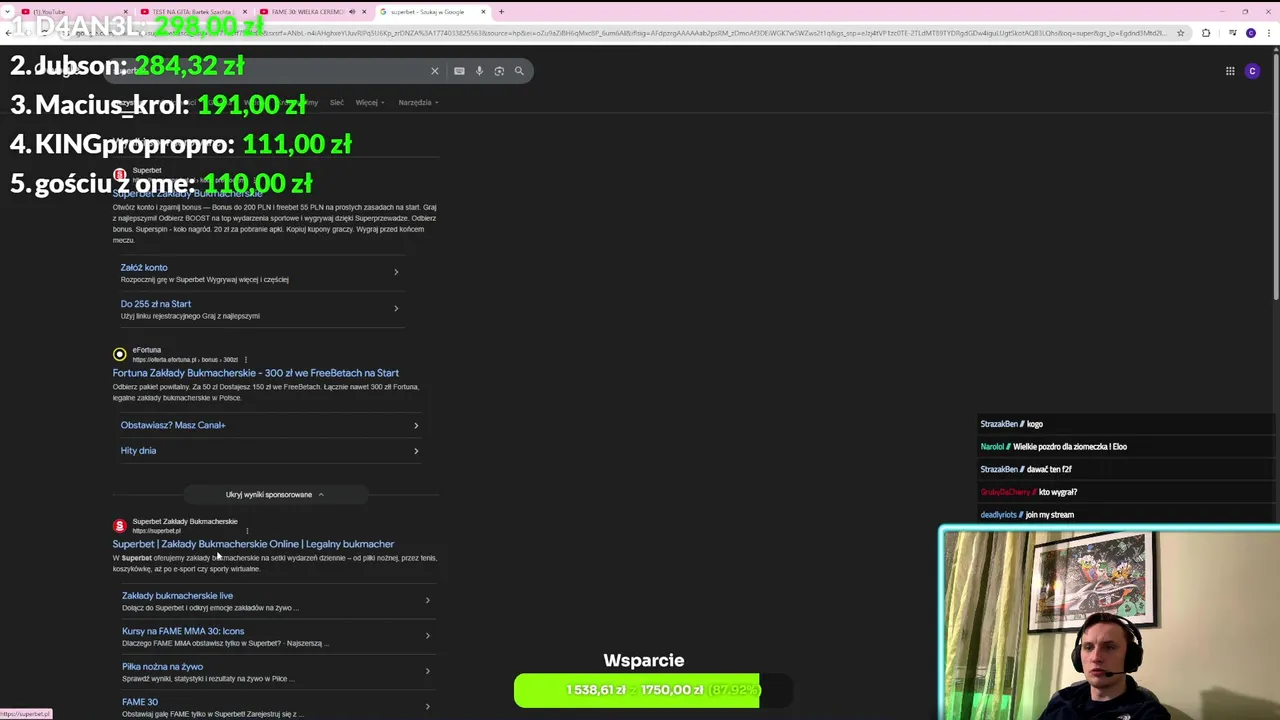Open the Google apps grid
1280x720 pixels.
pos(1230,71)
